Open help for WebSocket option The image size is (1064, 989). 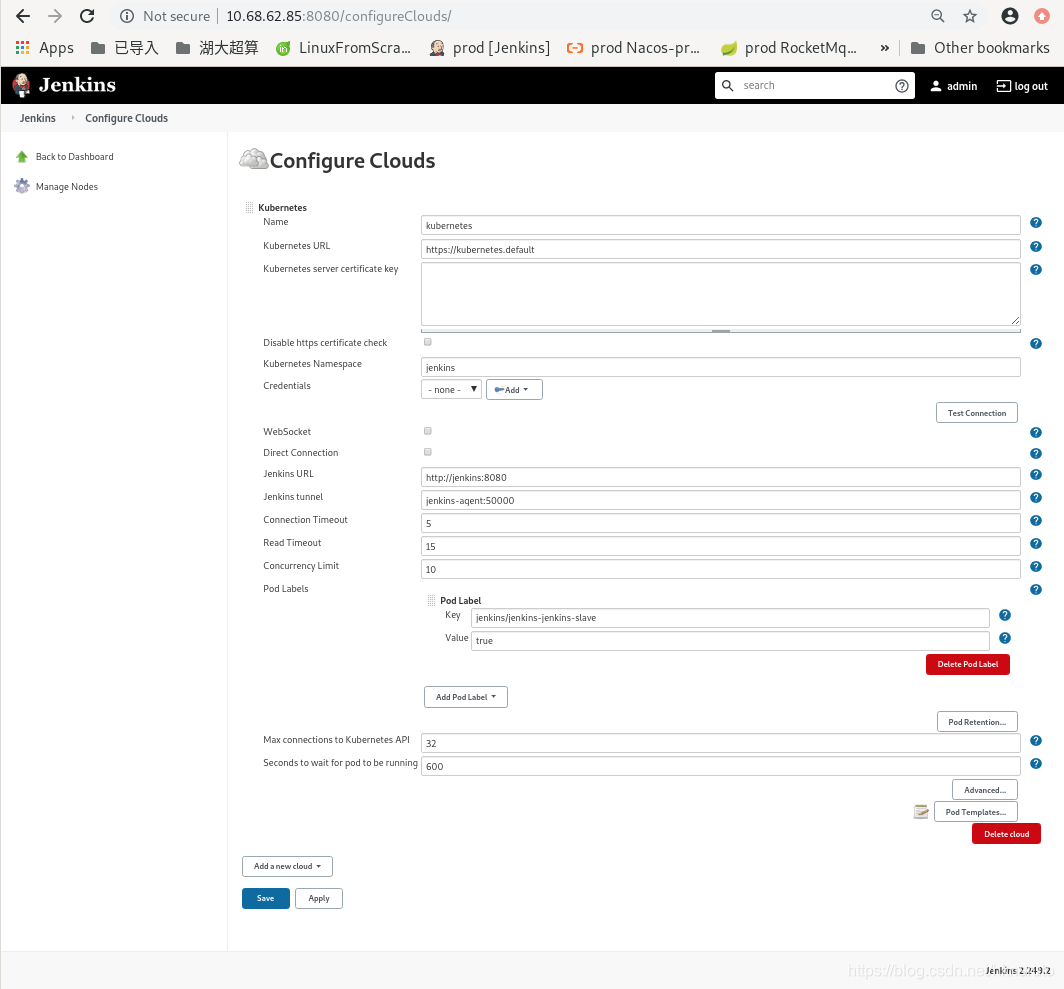pyautogui.click(x=1036, y=432)
